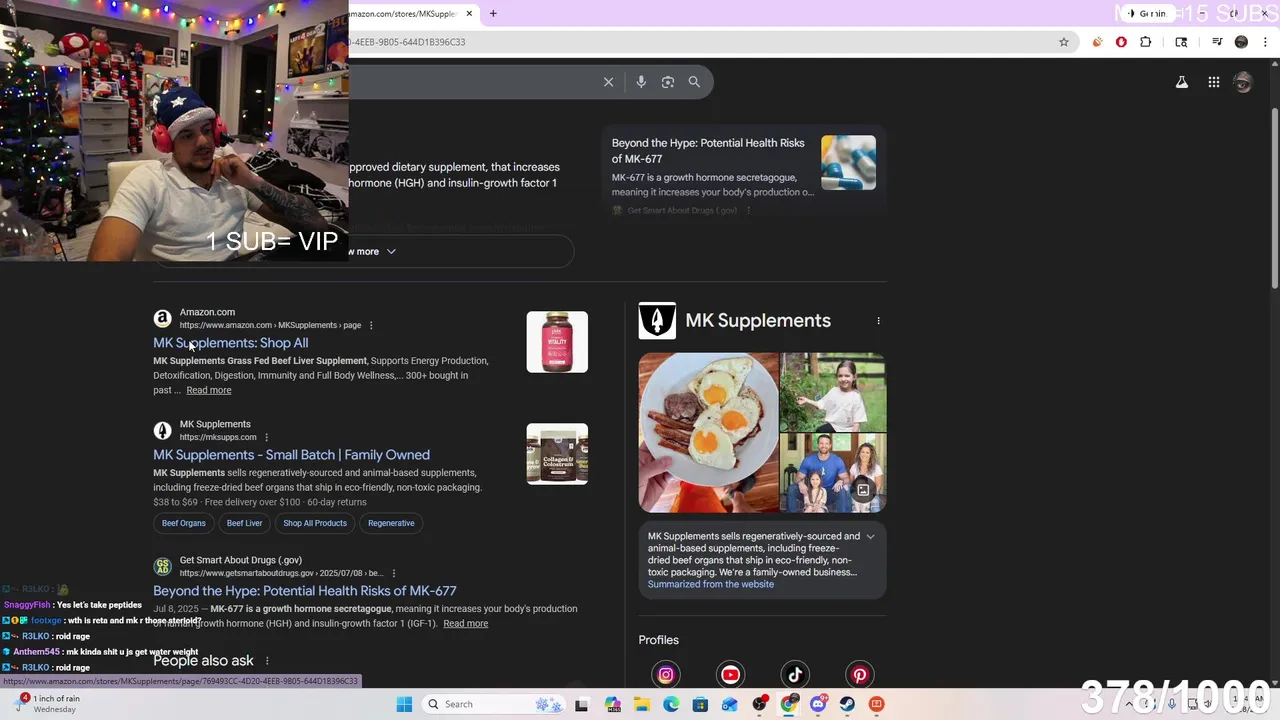
Task: Open the Collagen product thumbnail of mksupps result
Action: click(557, 454)
